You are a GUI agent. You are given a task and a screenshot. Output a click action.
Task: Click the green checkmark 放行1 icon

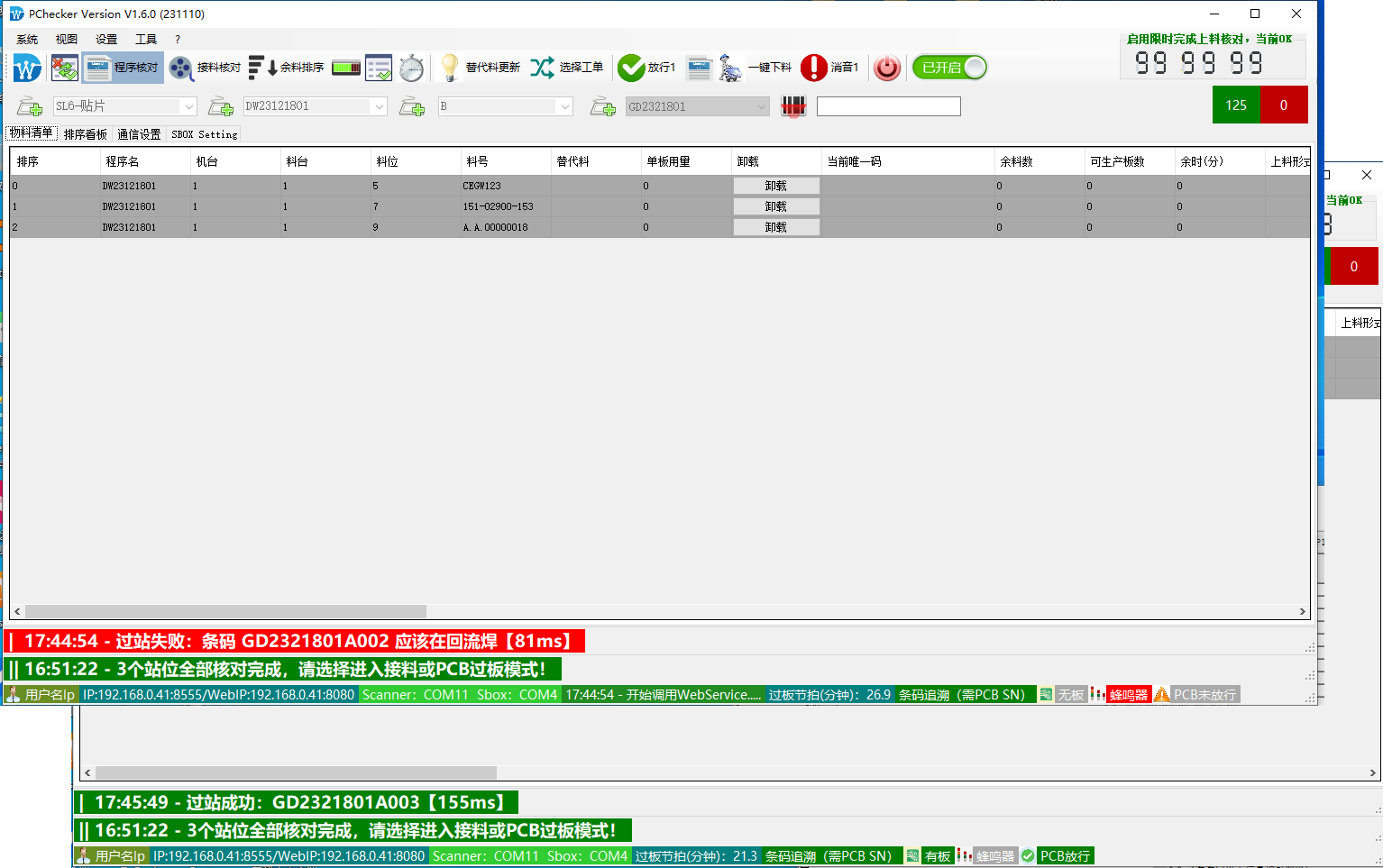[631, 68]
